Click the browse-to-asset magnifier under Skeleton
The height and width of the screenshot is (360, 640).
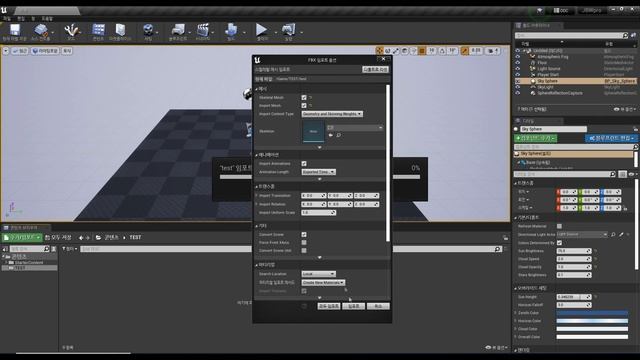339,135
